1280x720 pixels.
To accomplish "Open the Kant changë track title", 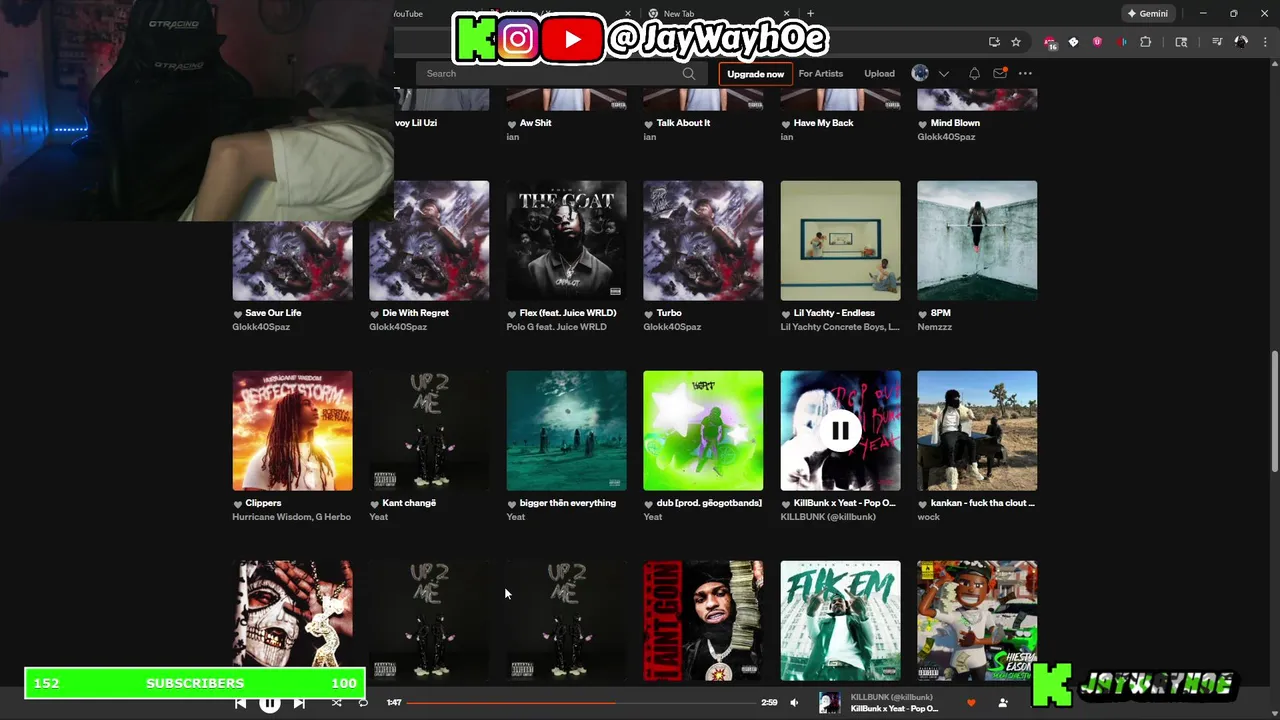I will tap(409, 503).
